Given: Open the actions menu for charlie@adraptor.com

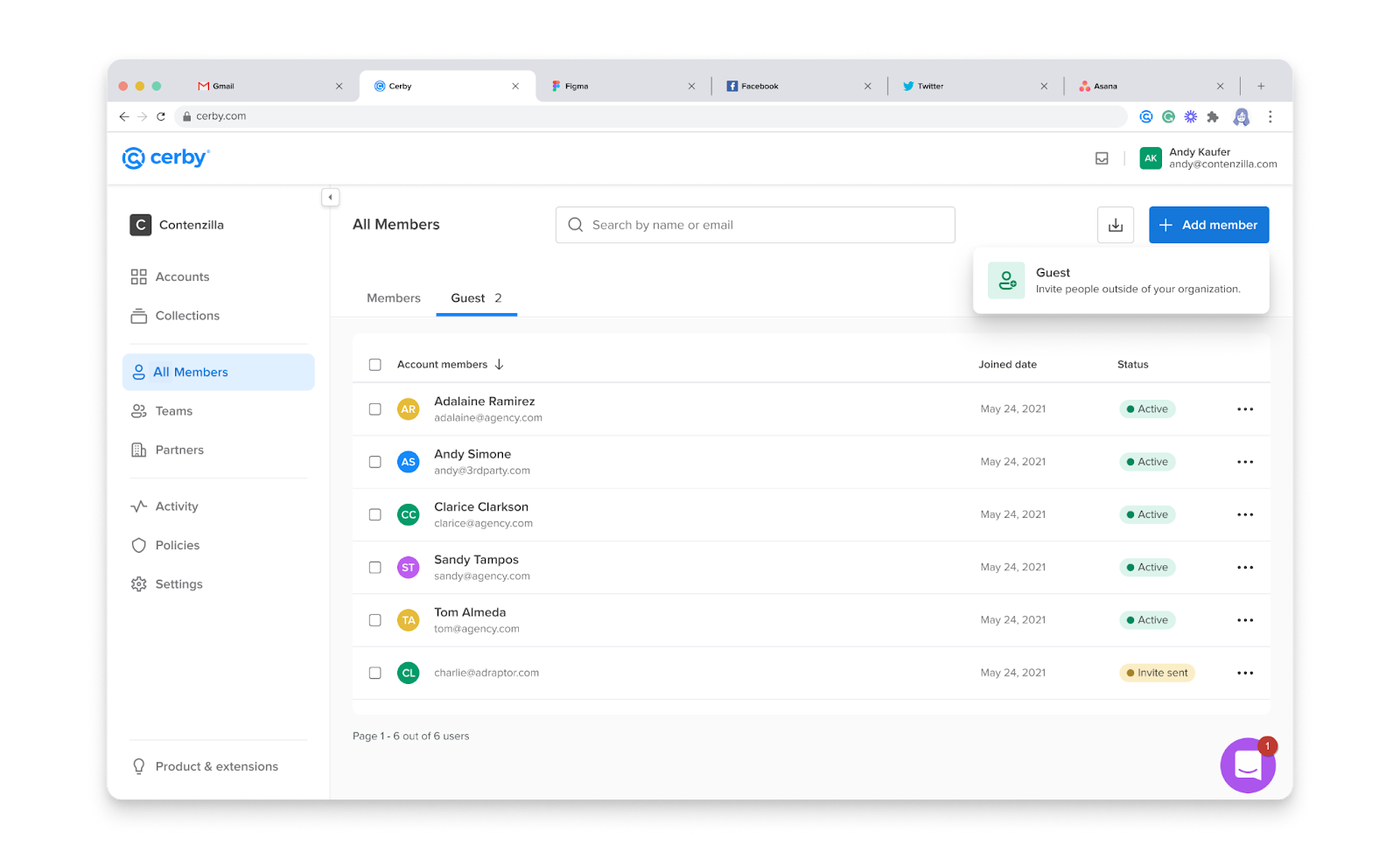Looking at the screenshot, I should (1245, 673).
